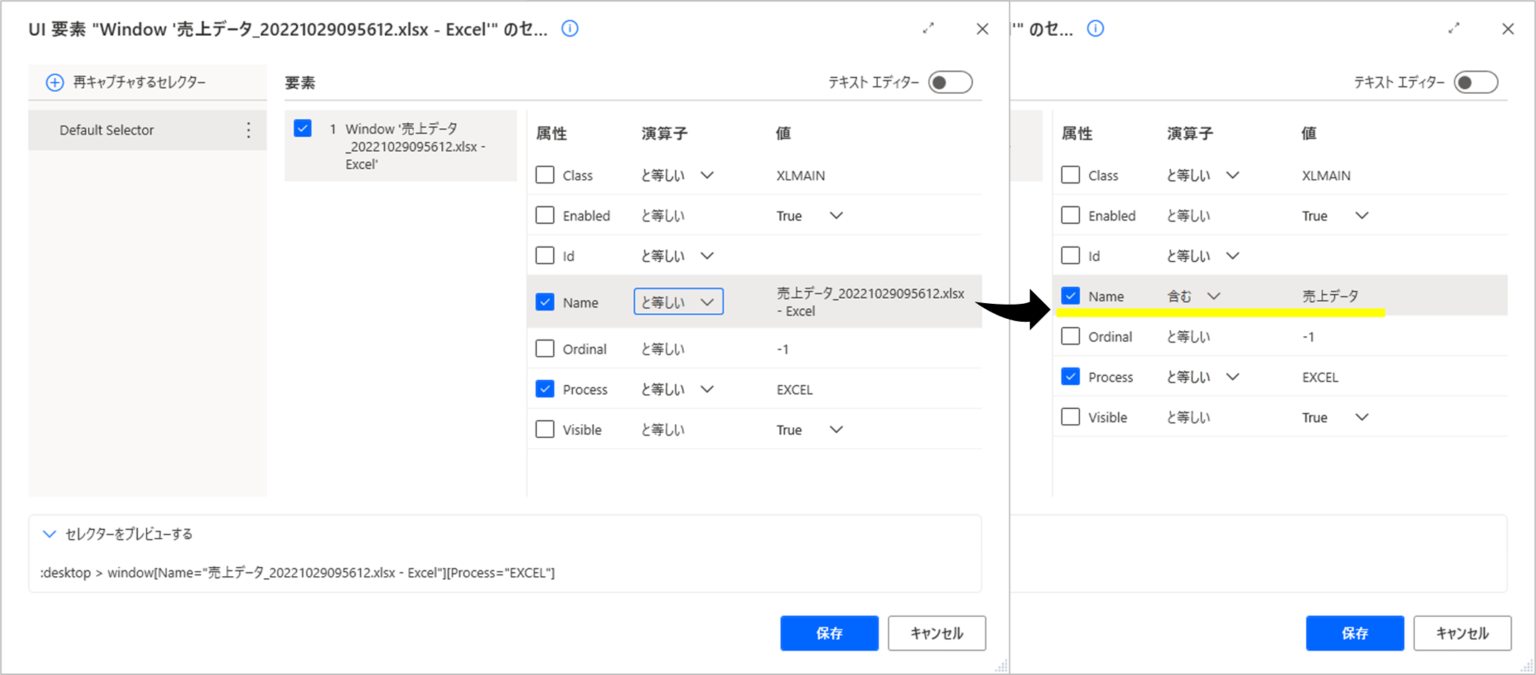Toggle the テキスト エディター switch in the left dialog
1536x675 pixels.
pyautogui.click(x=949, y=83)
